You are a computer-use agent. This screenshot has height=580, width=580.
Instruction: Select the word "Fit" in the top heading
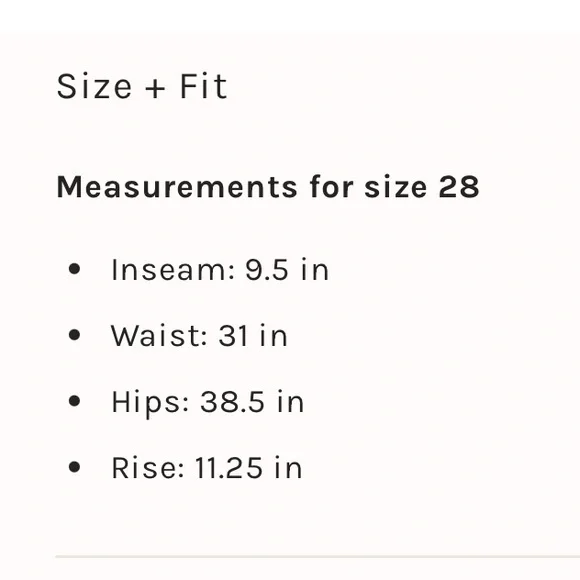coord(203,86)
